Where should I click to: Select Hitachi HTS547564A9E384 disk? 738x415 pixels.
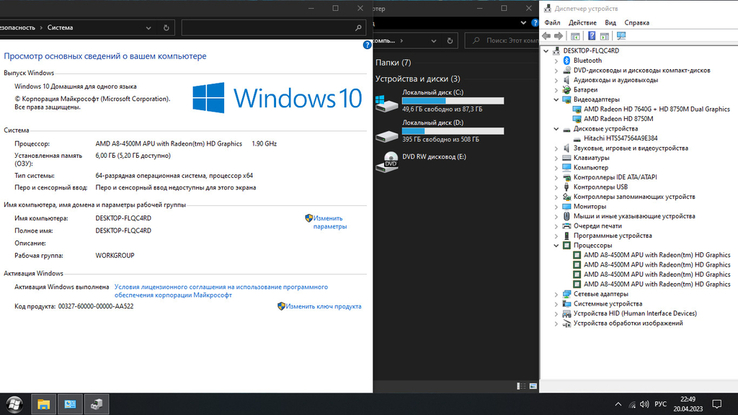click(620, 138)
